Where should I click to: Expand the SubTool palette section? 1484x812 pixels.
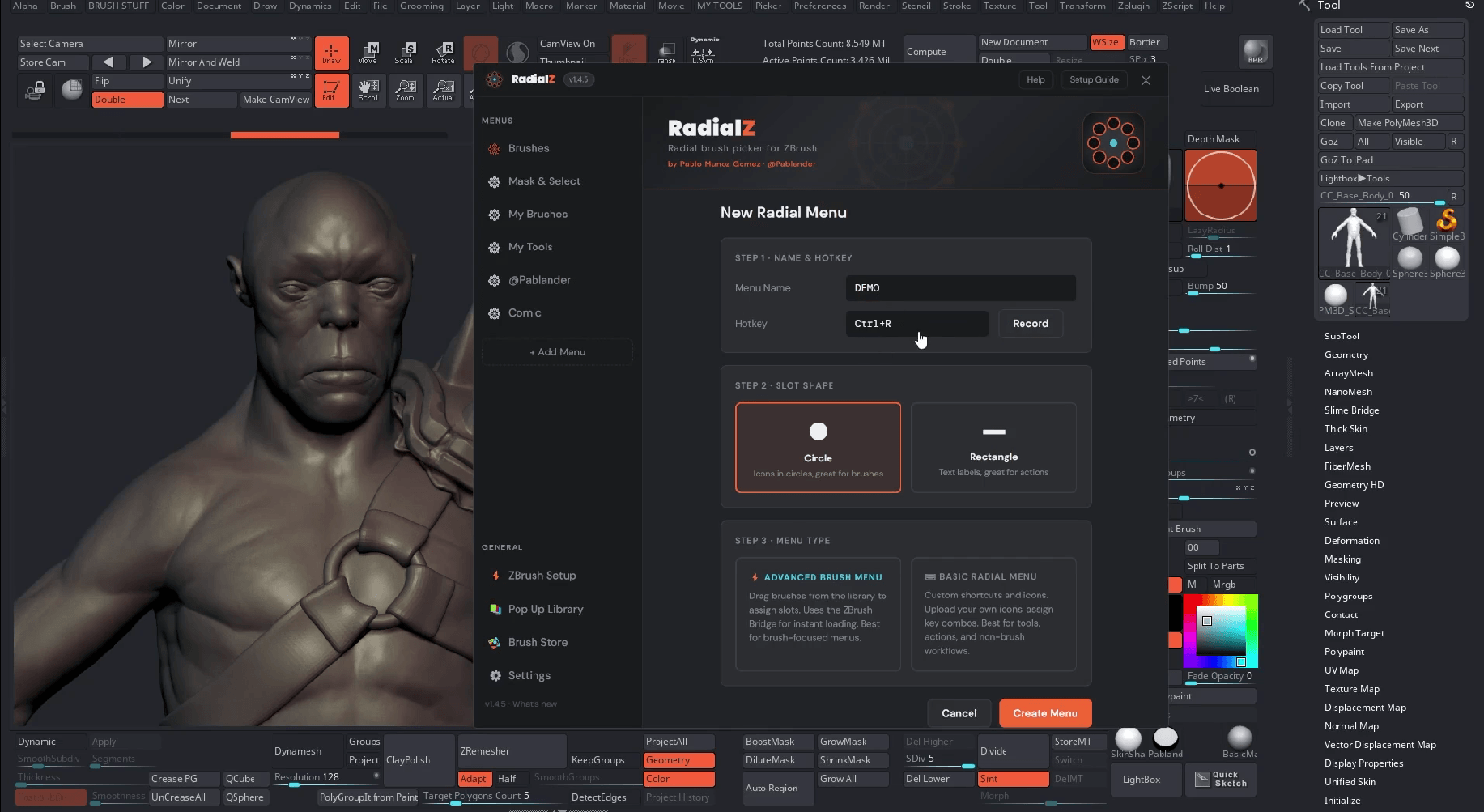(1342, 336)
